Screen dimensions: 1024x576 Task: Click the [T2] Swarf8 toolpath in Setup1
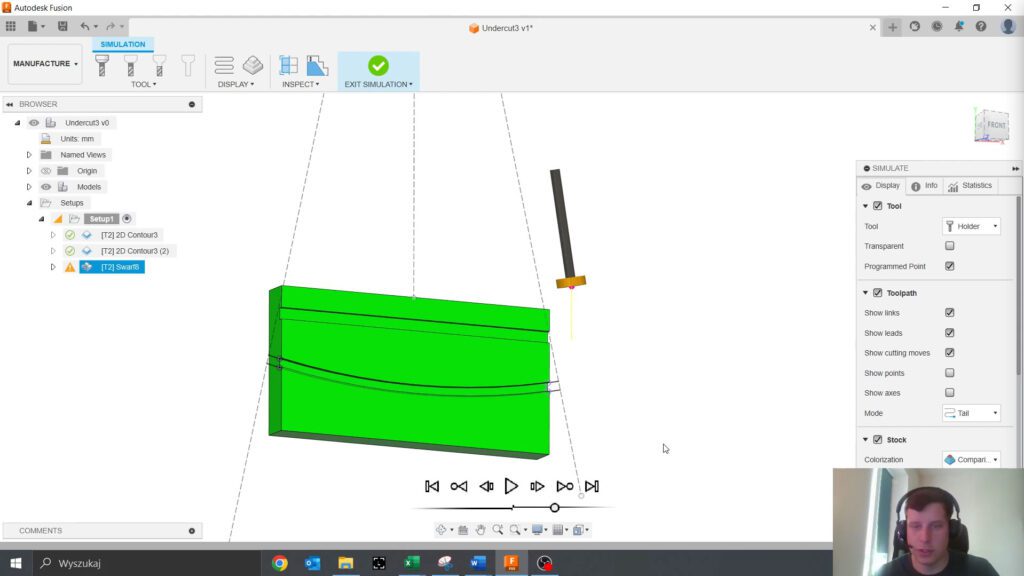[x=118, y=266]
